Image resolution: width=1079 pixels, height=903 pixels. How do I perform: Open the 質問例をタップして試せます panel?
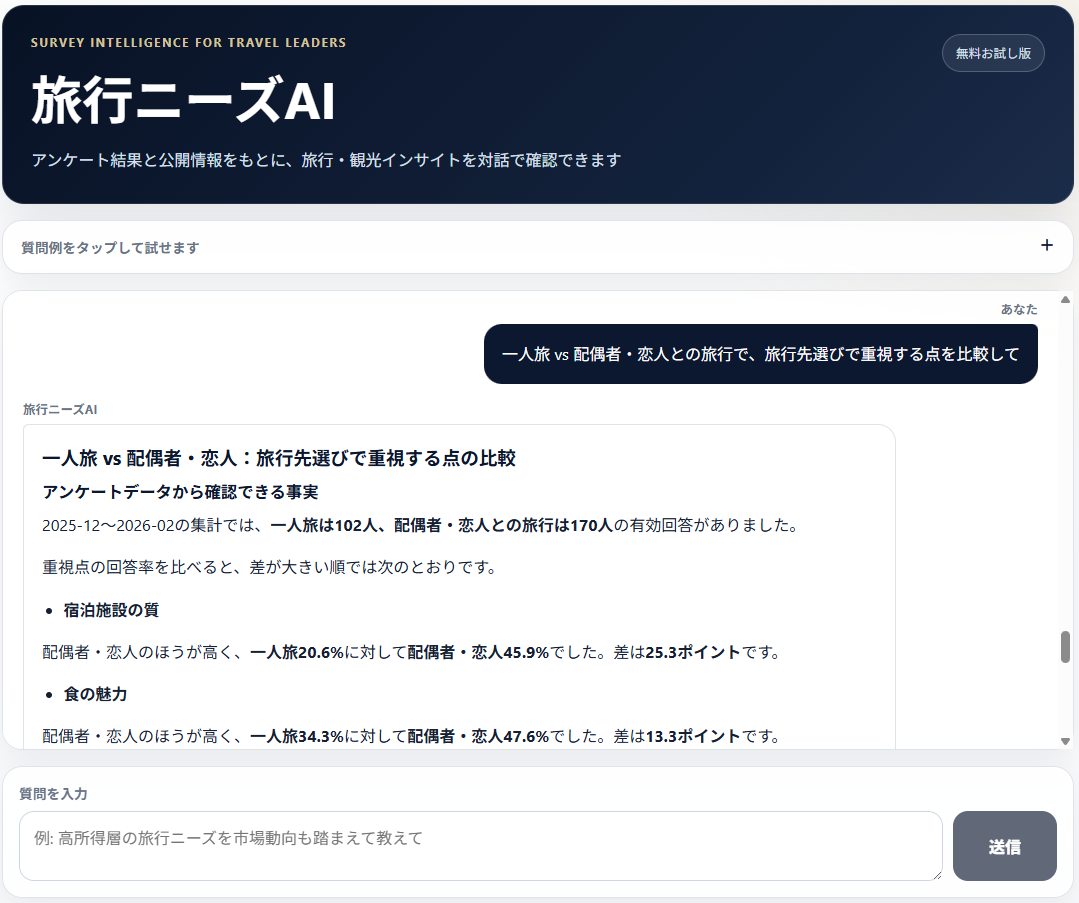[x=538, y=247]
